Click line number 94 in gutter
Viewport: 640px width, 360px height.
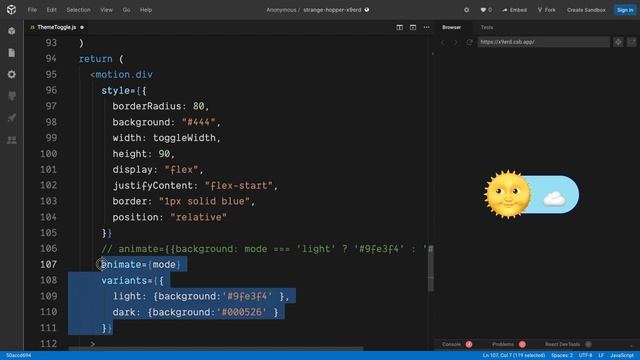point(51,59)
